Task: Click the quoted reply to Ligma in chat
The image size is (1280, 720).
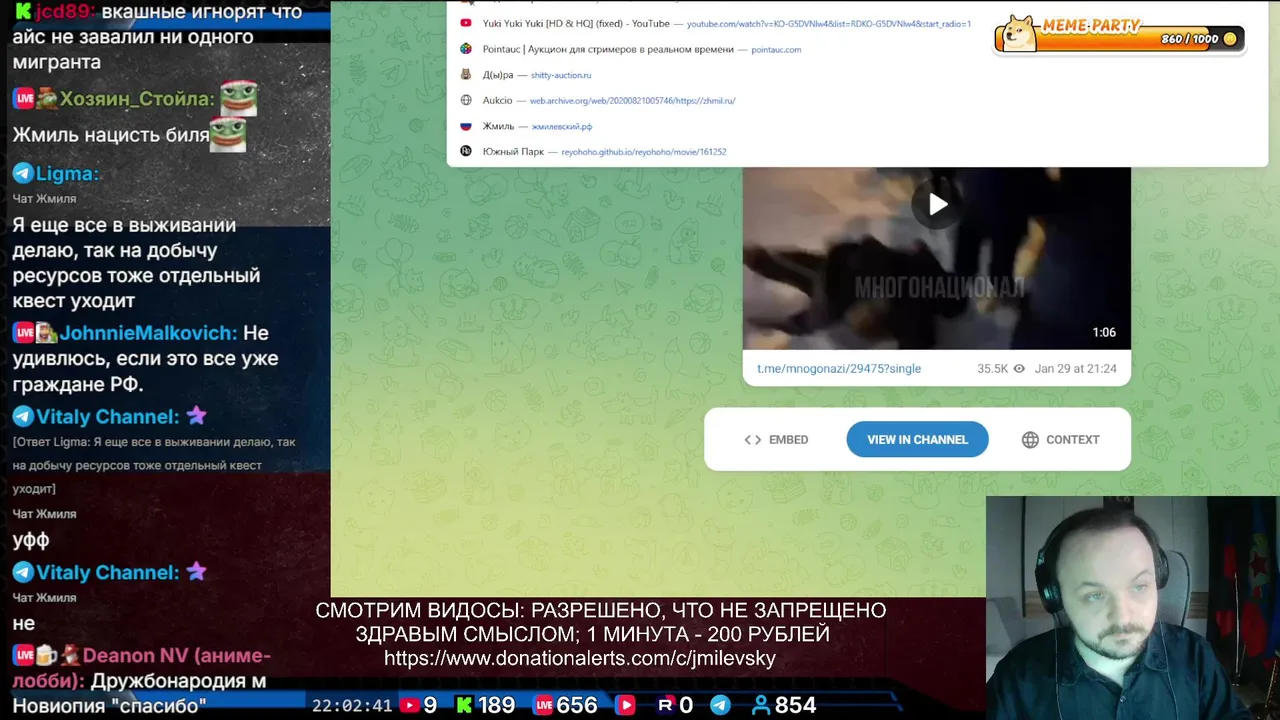Action: pyautogui.click(x=154, y=465)
